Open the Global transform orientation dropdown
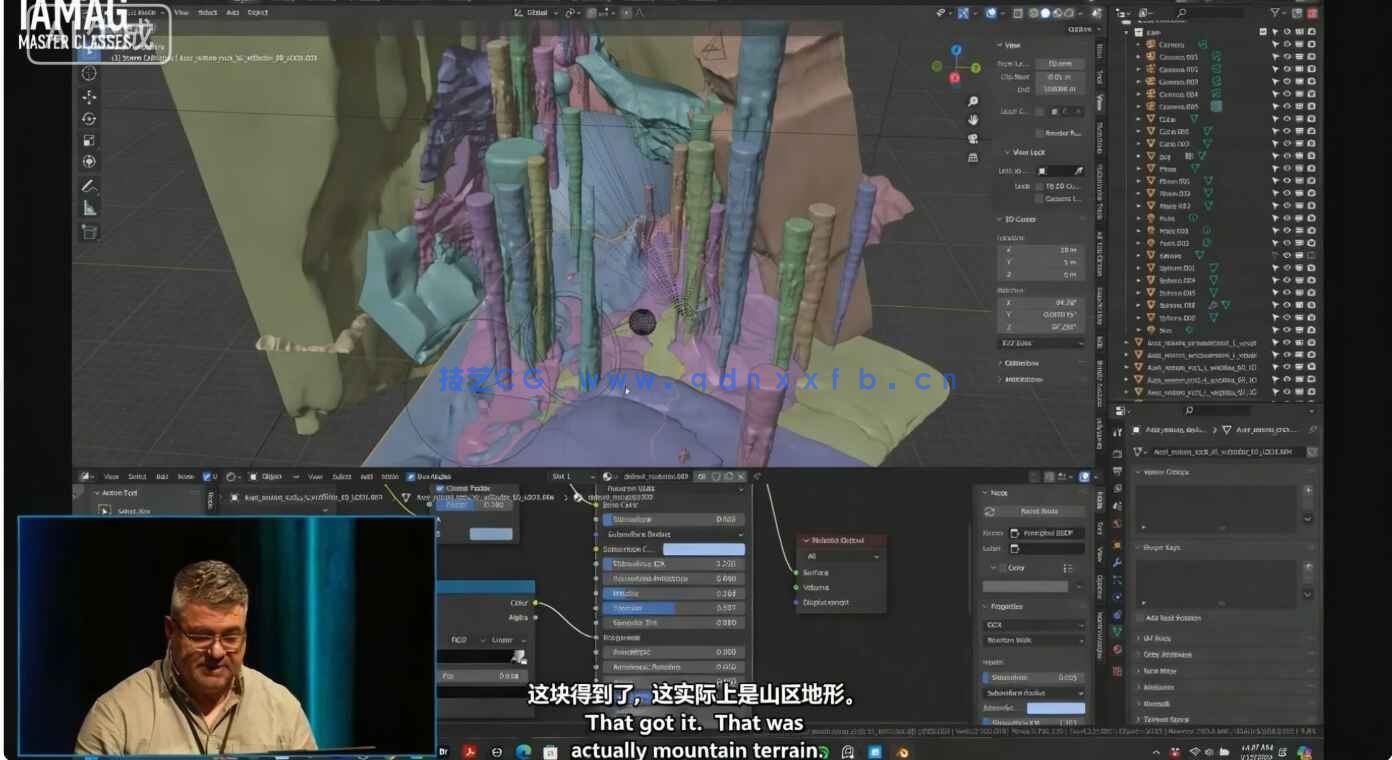This screenshot has height=760, width=1392. (539, 13)
